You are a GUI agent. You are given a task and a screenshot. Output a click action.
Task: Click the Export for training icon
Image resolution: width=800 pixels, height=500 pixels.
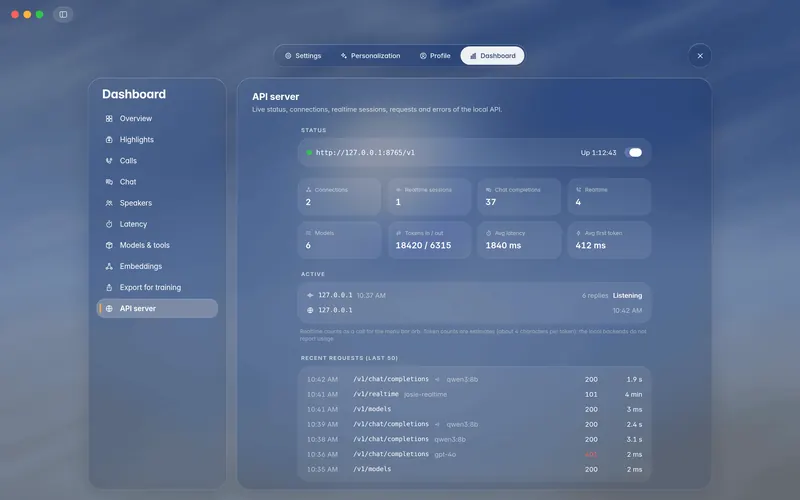(x=109, y=287)
